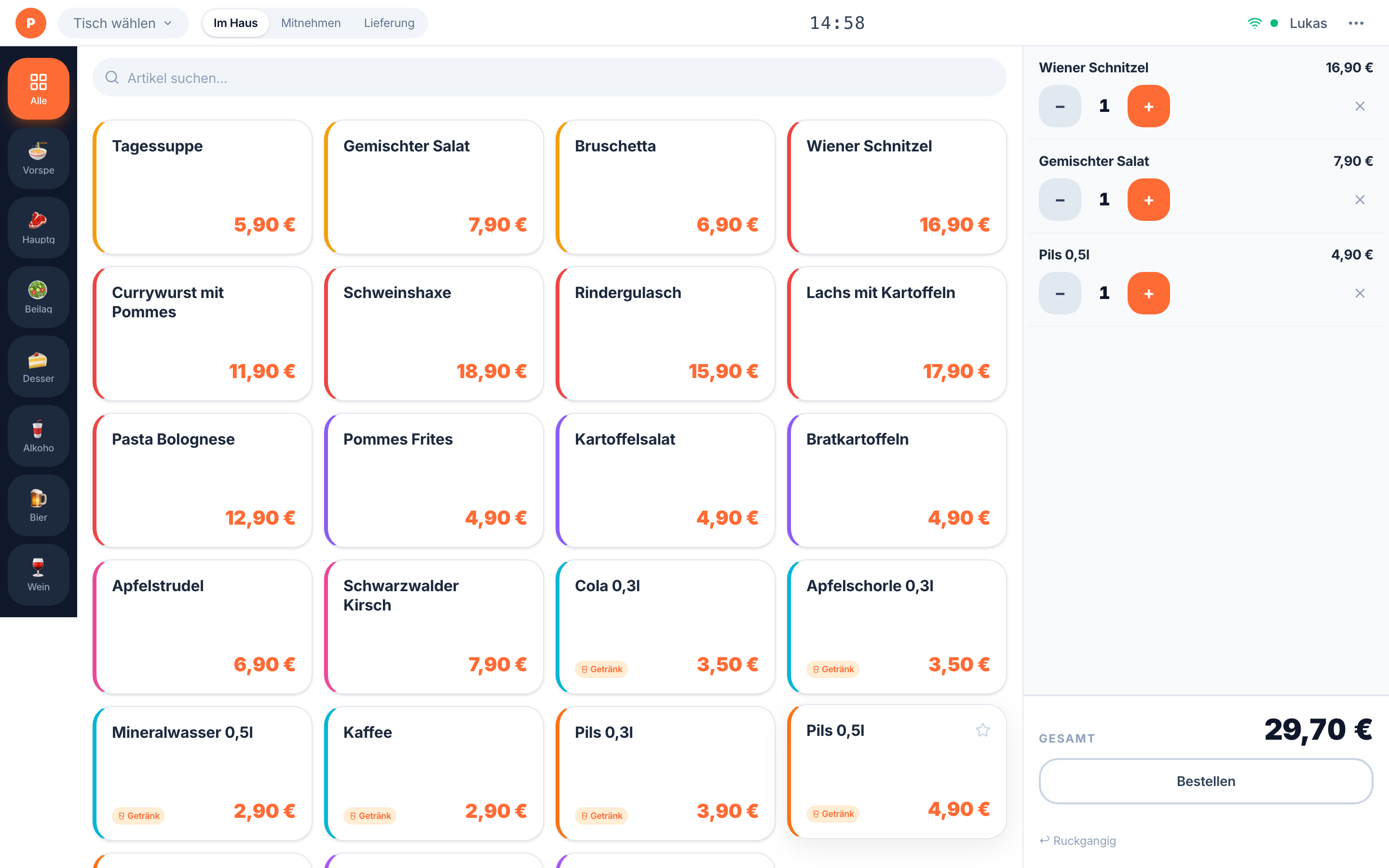The image size is (1389, 868).
Task: Add Pils 0,5l from the menu grid
Action: pyautogui.click(x=897, y=772)
